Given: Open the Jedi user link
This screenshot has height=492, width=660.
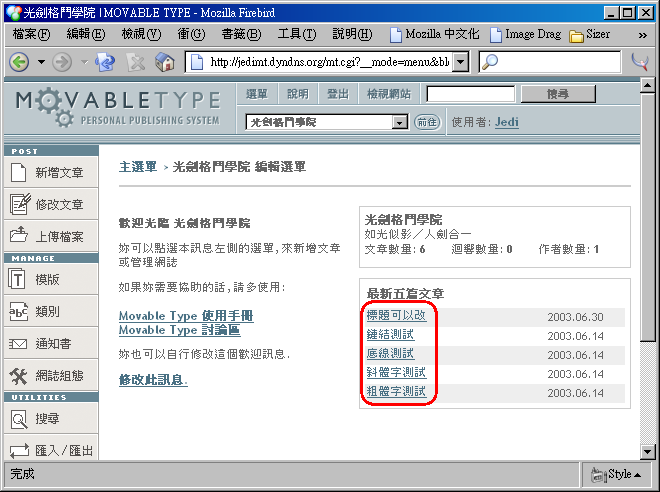Looking at the screenshot, I should coord(507,122).
